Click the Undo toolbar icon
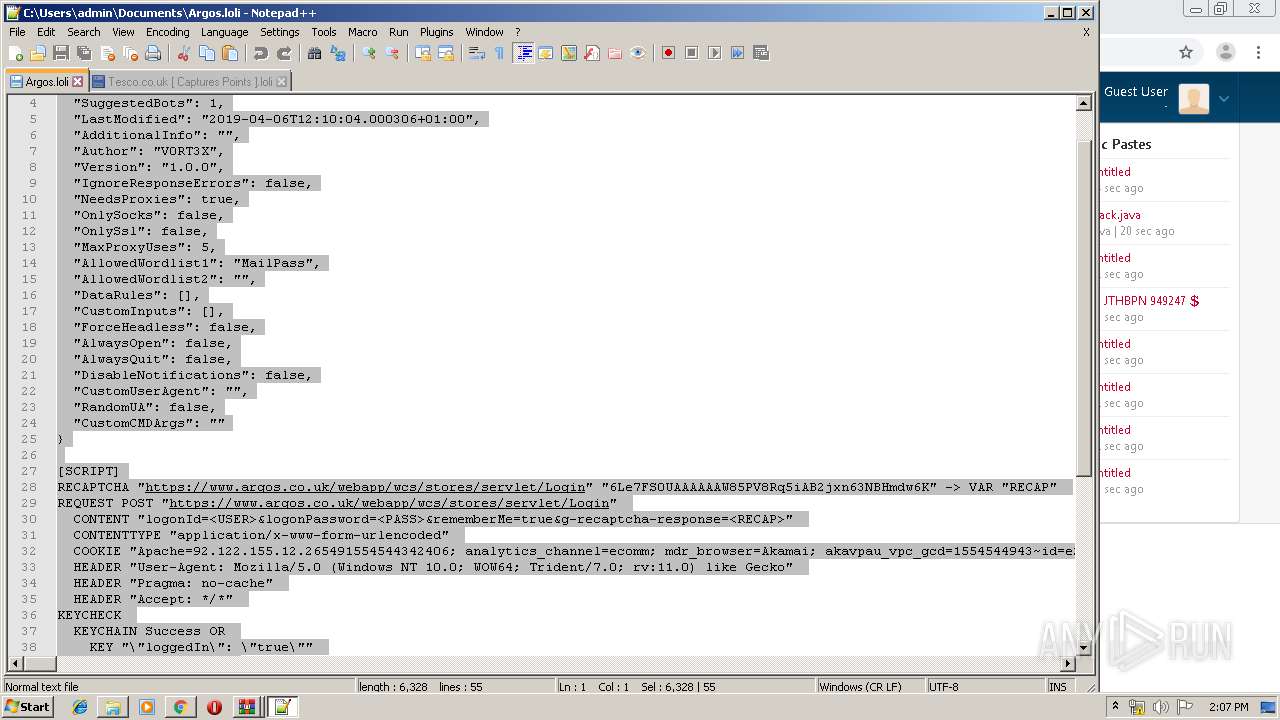 pyautogui.click(x=261, y=53)
